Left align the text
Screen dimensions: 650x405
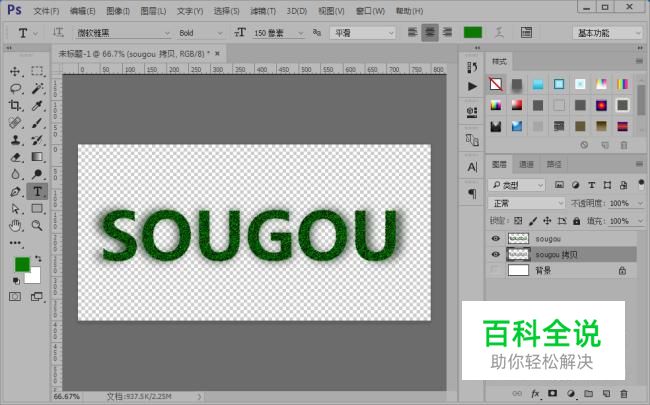pyautogui.click(x=412, y=32)
